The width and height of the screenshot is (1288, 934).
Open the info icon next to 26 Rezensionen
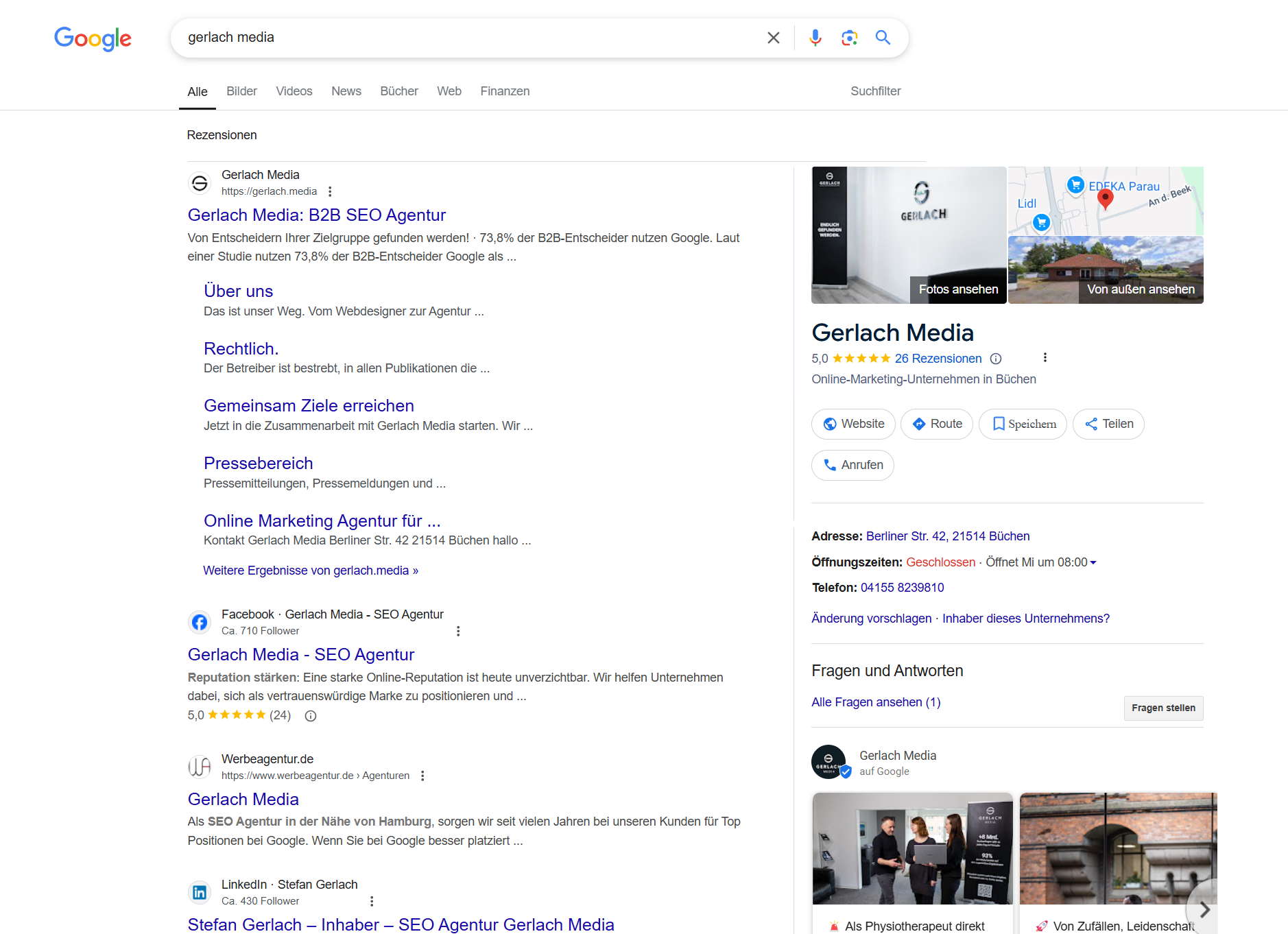(x=996, y=359)
